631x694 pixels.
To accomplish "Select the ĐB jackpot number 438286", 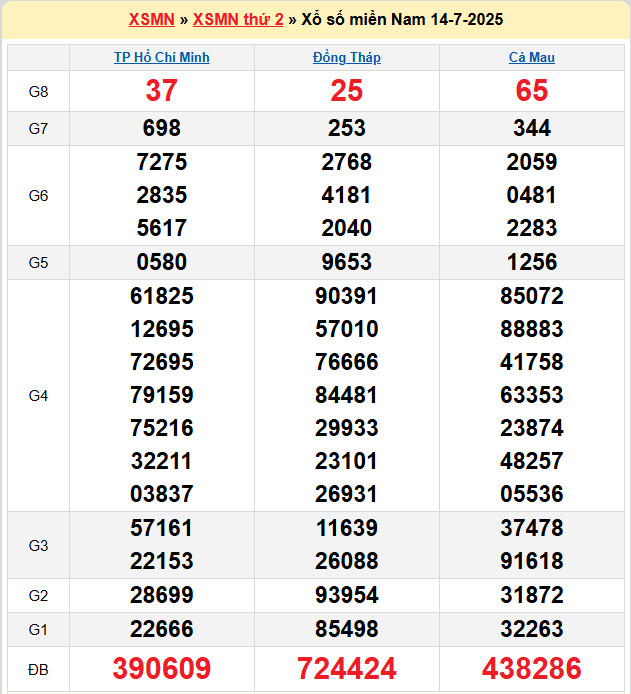I will (531, 669).
